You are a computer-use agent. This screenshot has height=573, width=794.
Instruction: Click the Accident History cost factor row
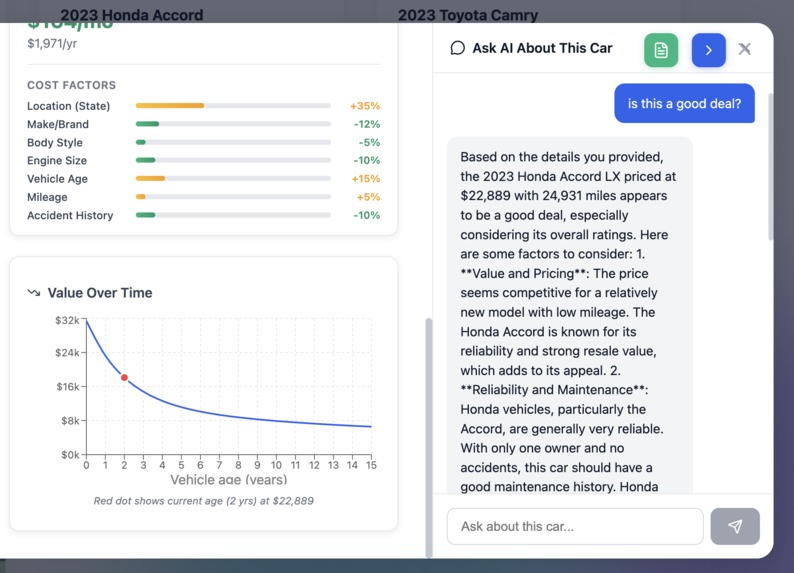(x=204, y=215)
